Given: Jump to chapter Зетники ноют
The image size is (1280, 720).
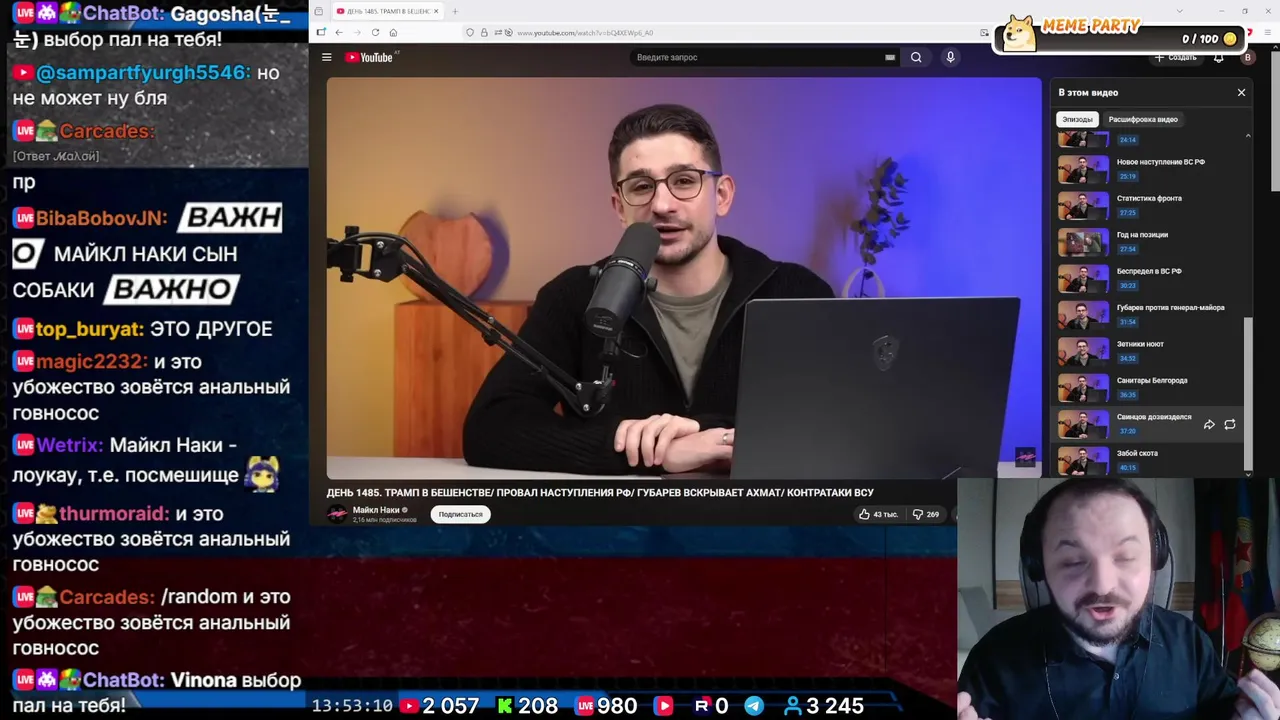Looking at the screenshot, I should coord(1150,351).
